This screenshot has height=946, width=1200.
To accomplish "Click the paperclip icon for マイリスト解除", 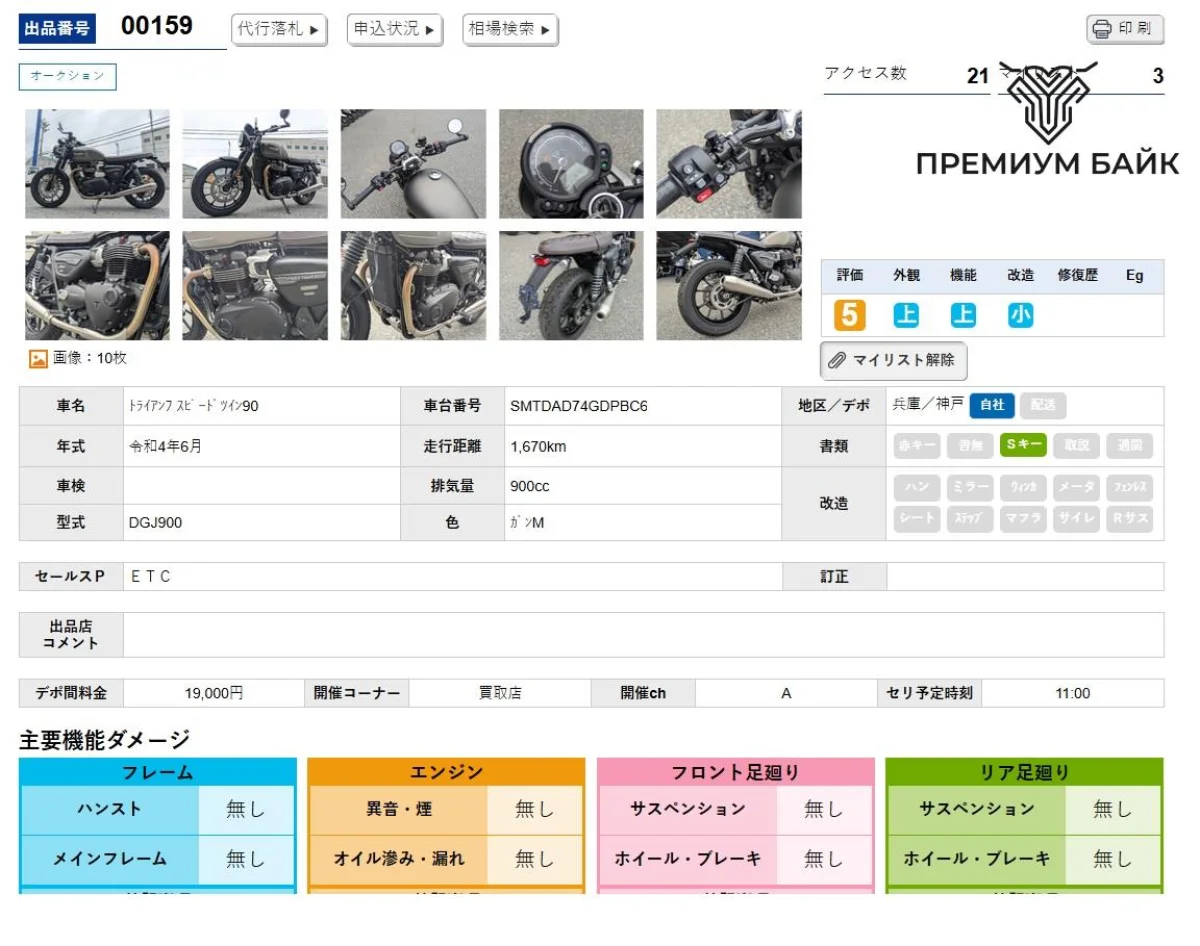I will [x=837, y=360].
